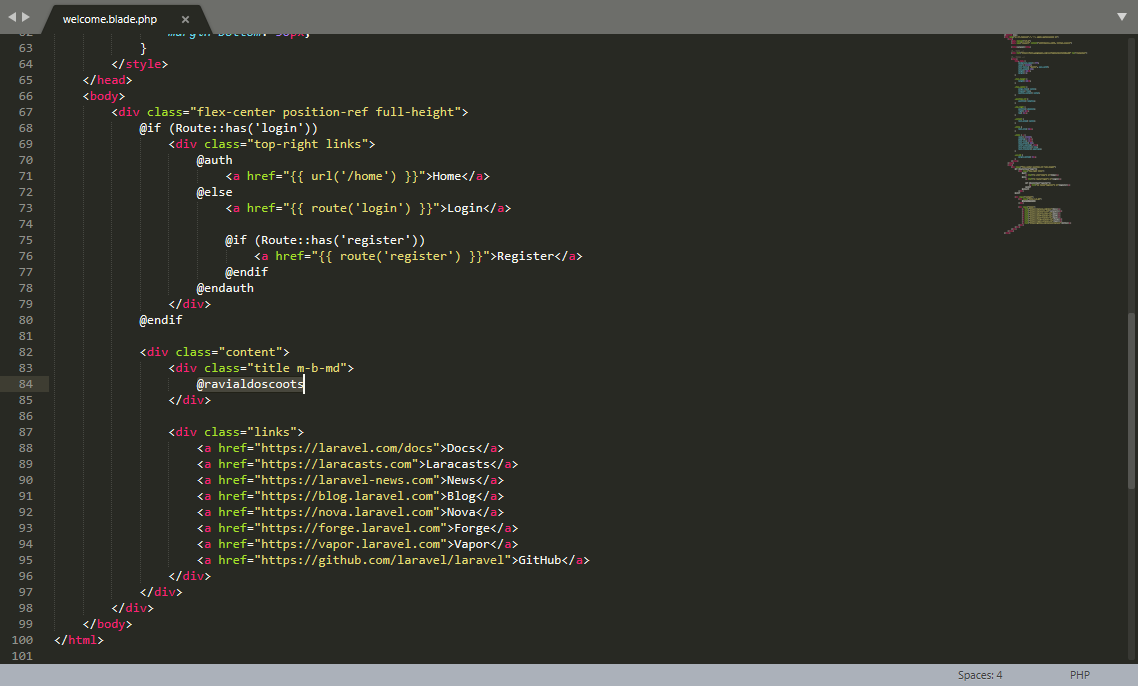This screenshot has height=686, width=1138.
Task: Click the @if (Route::has('login')) line
Action: click(x=229, y=128)
